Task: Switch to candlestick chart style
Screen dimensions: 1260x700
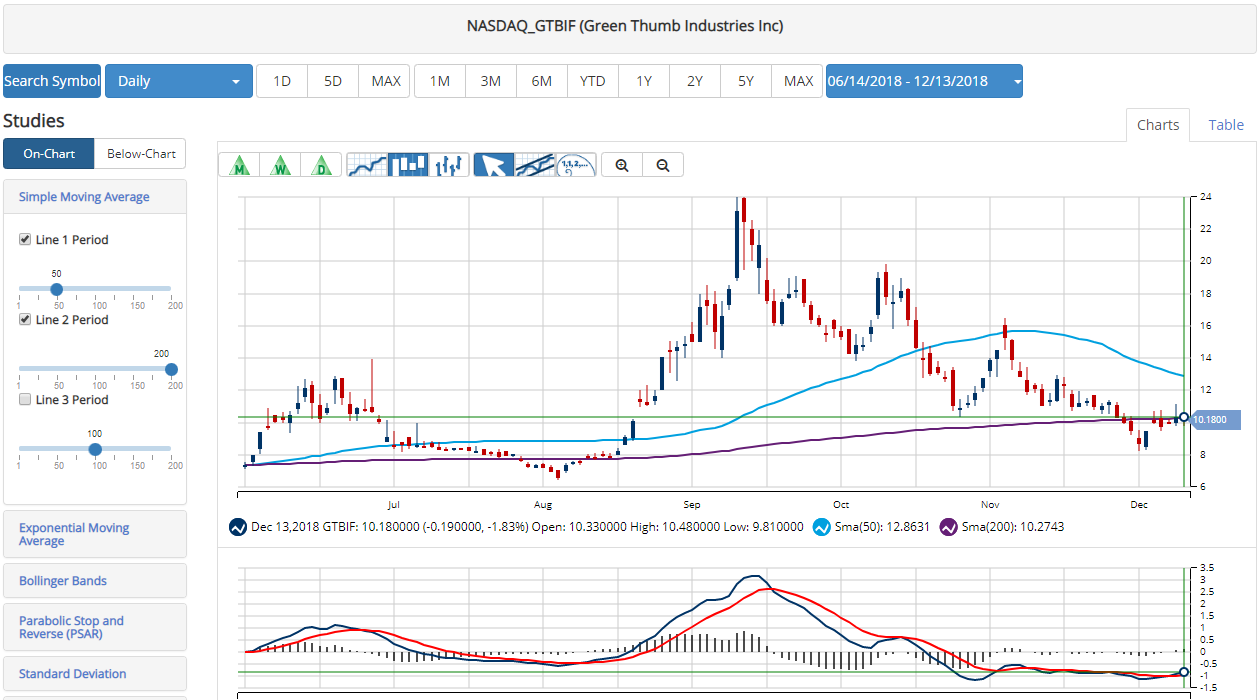Action: (408, 165)
